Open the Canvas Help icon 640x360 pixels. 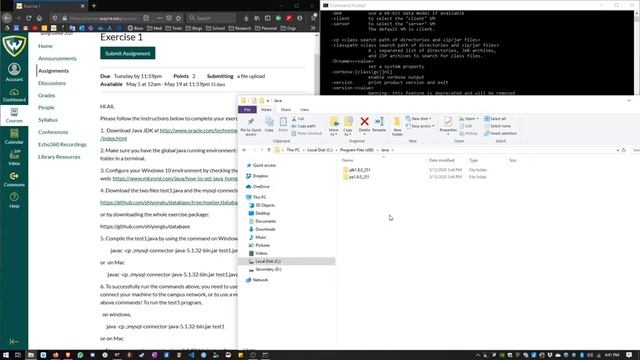click(x=14, y=200)
